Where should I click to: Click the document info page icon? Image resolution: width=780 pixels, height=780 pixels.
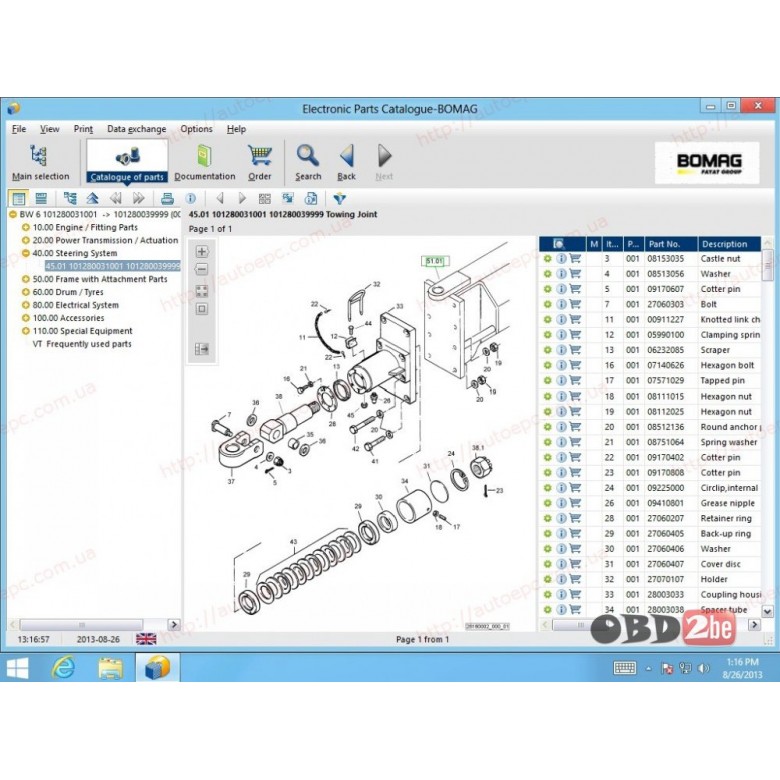coord(311,199)
